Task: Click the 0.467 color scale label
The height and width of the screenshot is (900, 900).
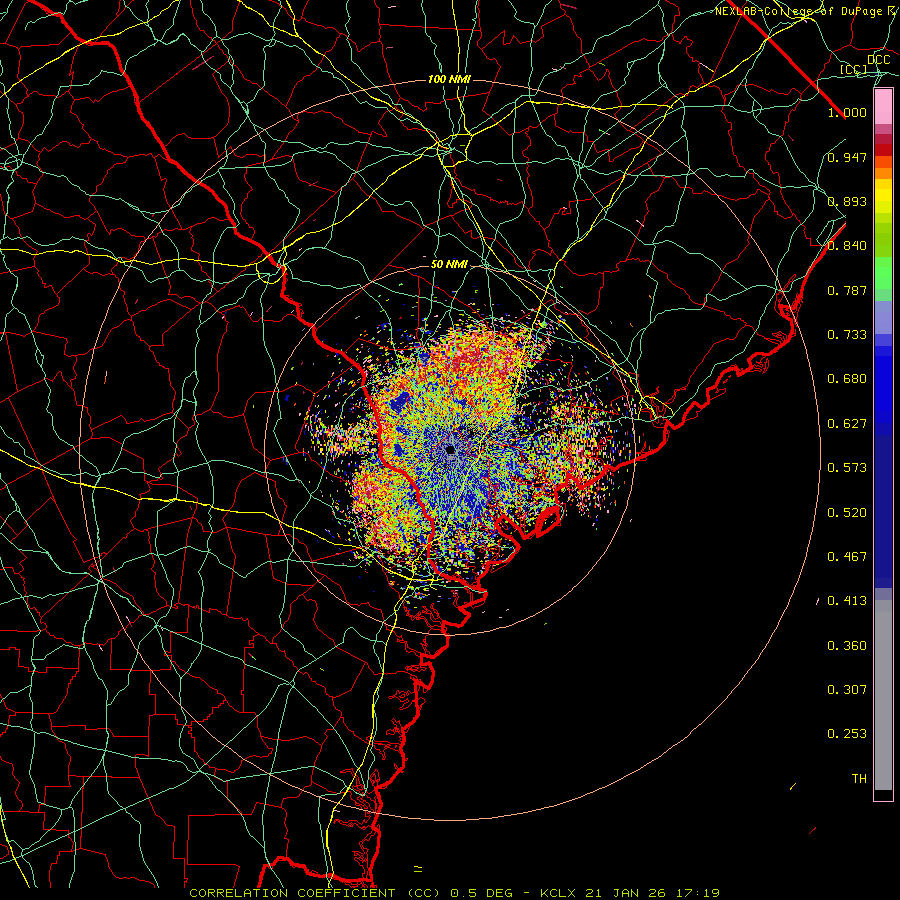Action: click(x=847, y=557)
